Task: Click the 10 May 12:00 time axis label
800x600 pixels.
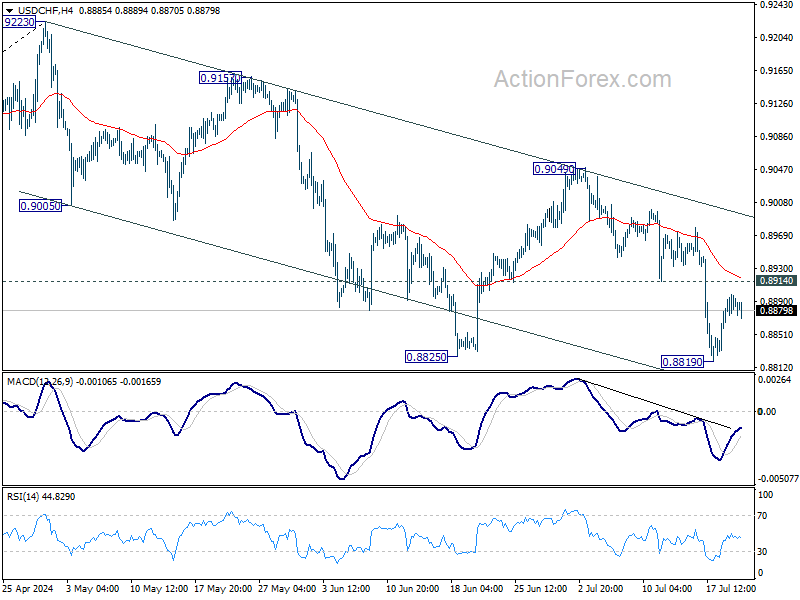Action: (x=159, y=588)
